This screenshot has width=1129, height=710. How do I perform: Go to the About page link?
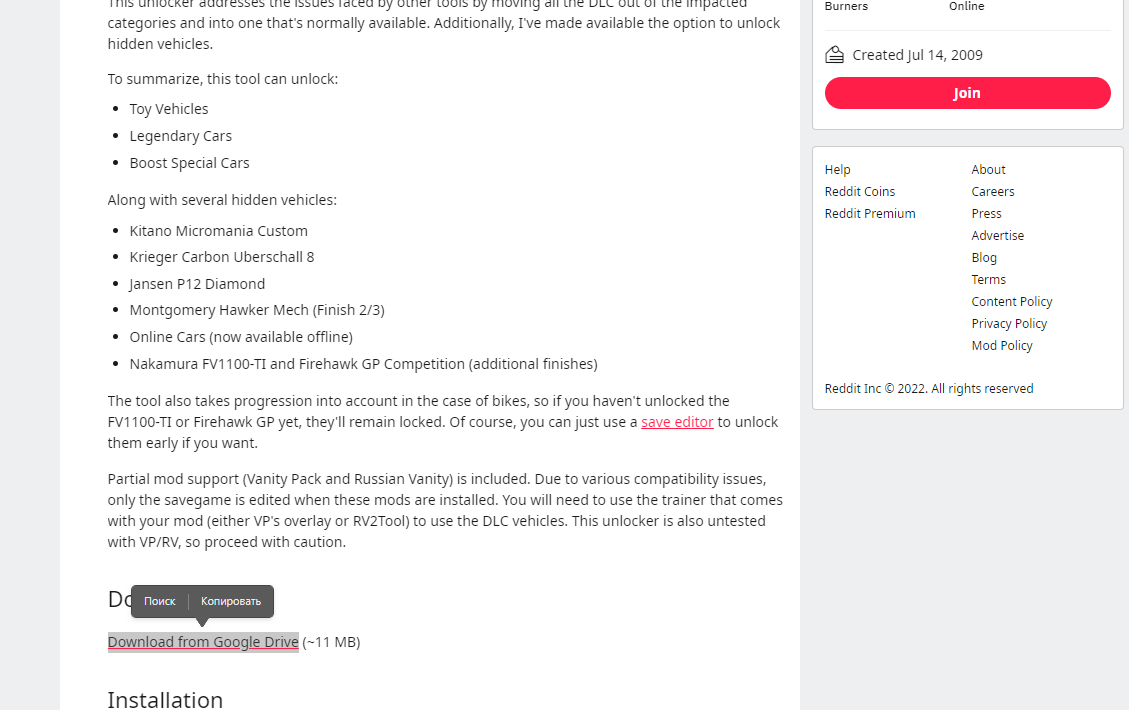(x=988, y=170)
